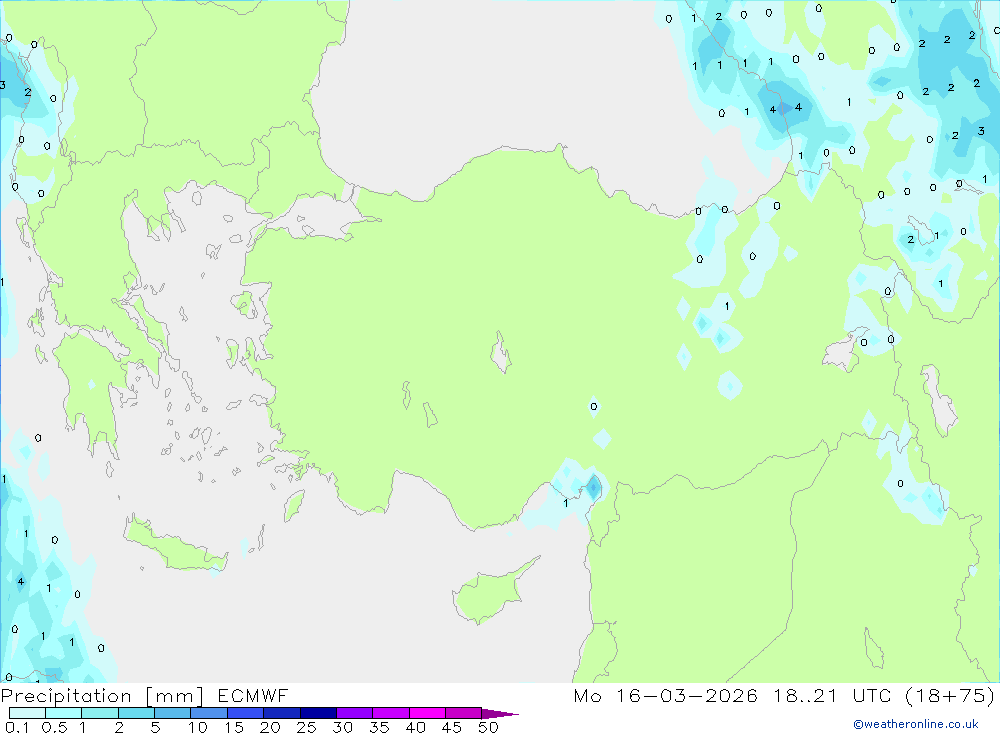Screen dimensions: 1000x733
Task: Click the legend label "25"
Action: point(307,727)
